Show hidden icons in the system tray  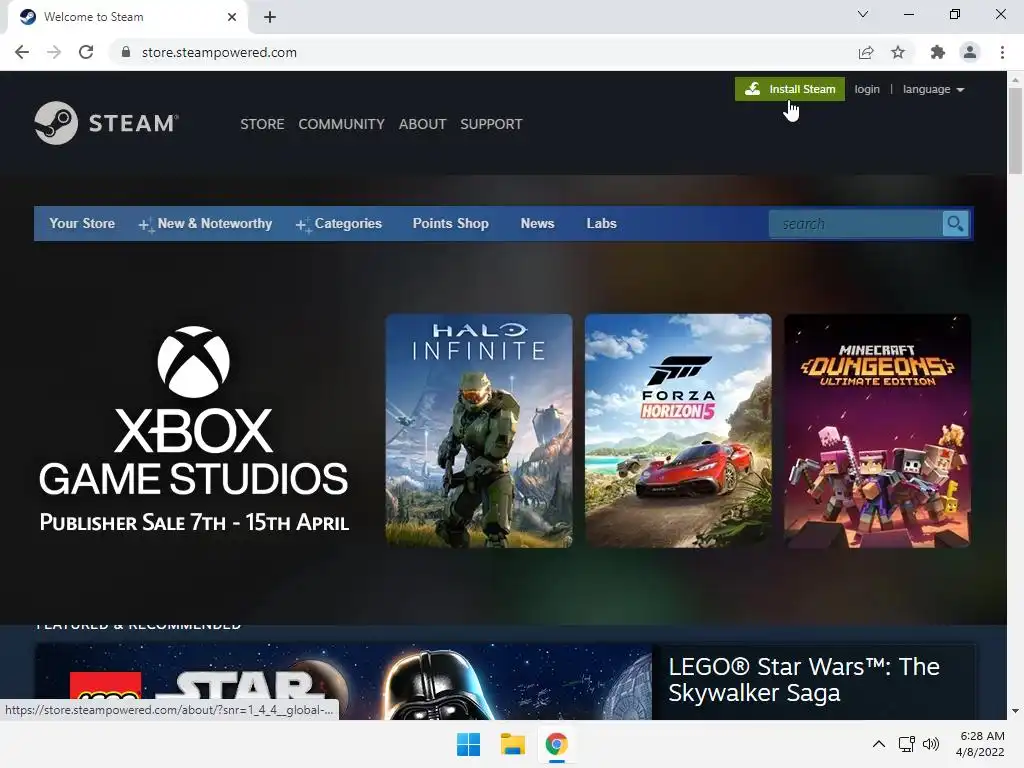point(879,744)
